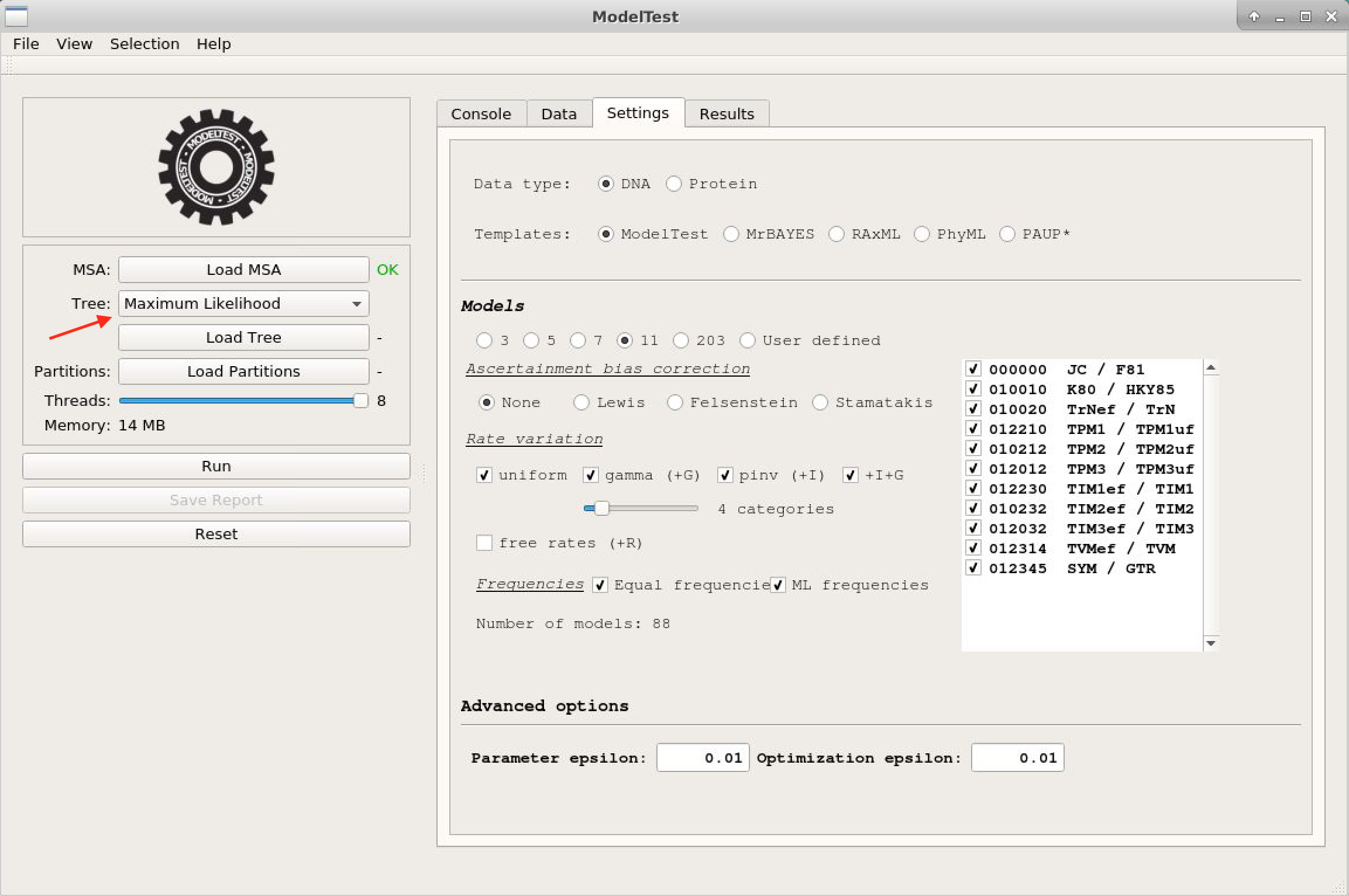Select the 203 models radio button
This screenshot has height=896, width=1349.
click(x=681, y=340)
